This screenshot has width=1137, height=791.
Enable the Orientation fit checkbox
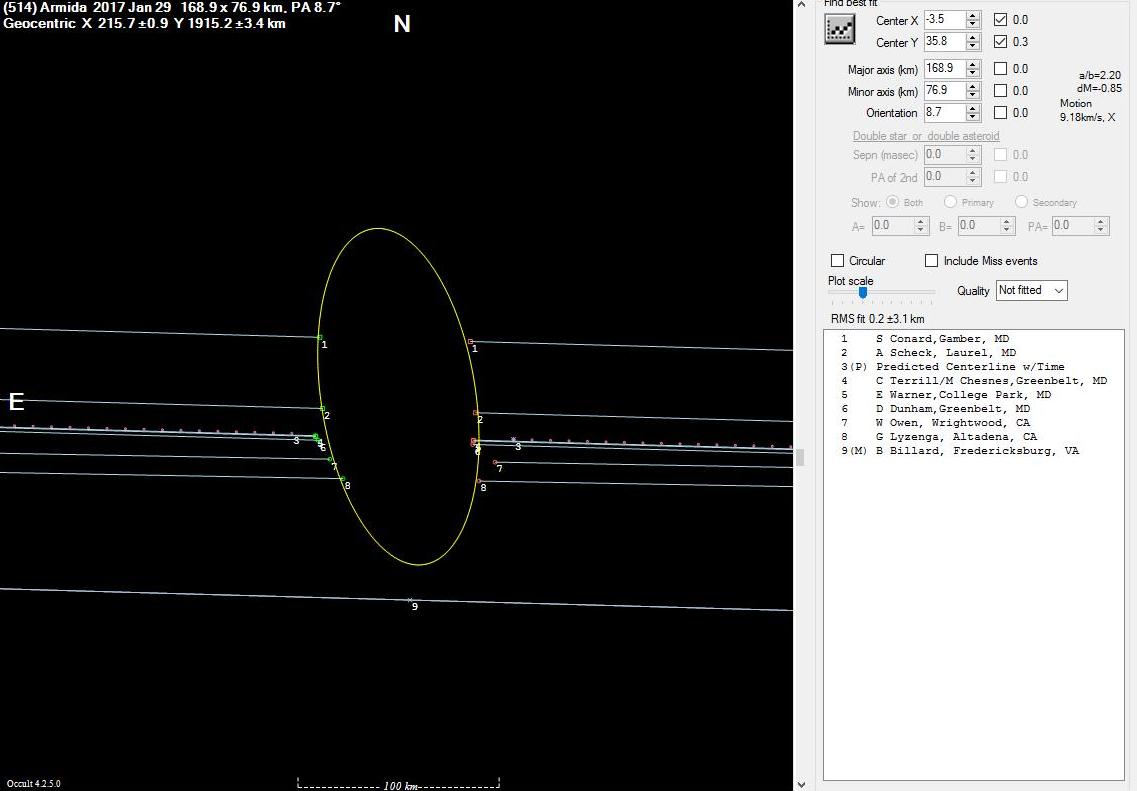coord(1001,113)
